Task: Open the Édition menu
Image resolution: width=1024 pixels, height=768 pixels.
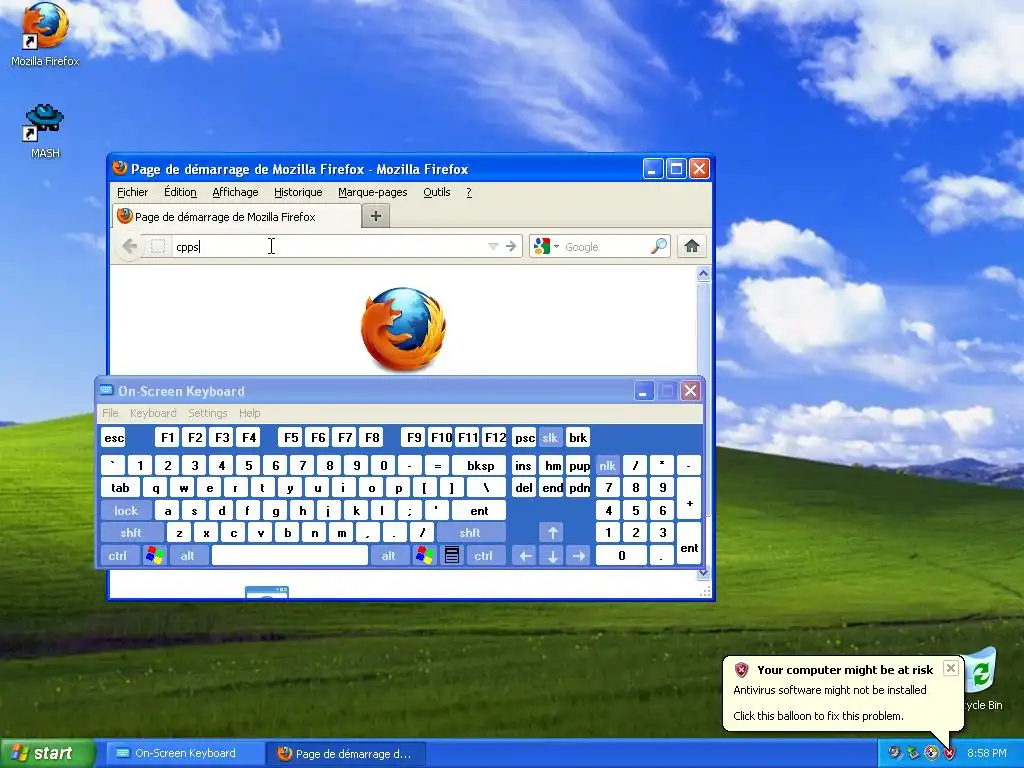Action: (x=180, y=192)
